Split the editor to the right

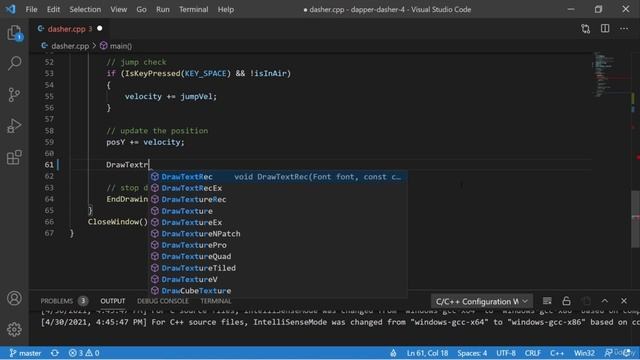605,29
